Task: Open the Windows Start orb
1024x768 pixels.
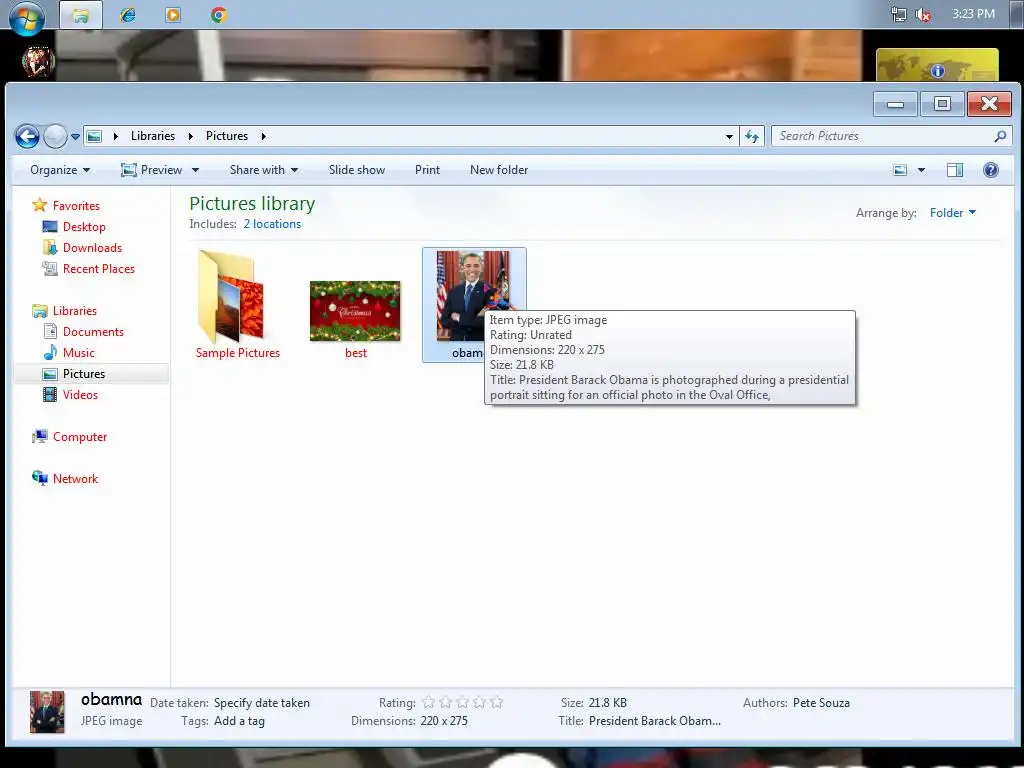Action: (26, 16)
